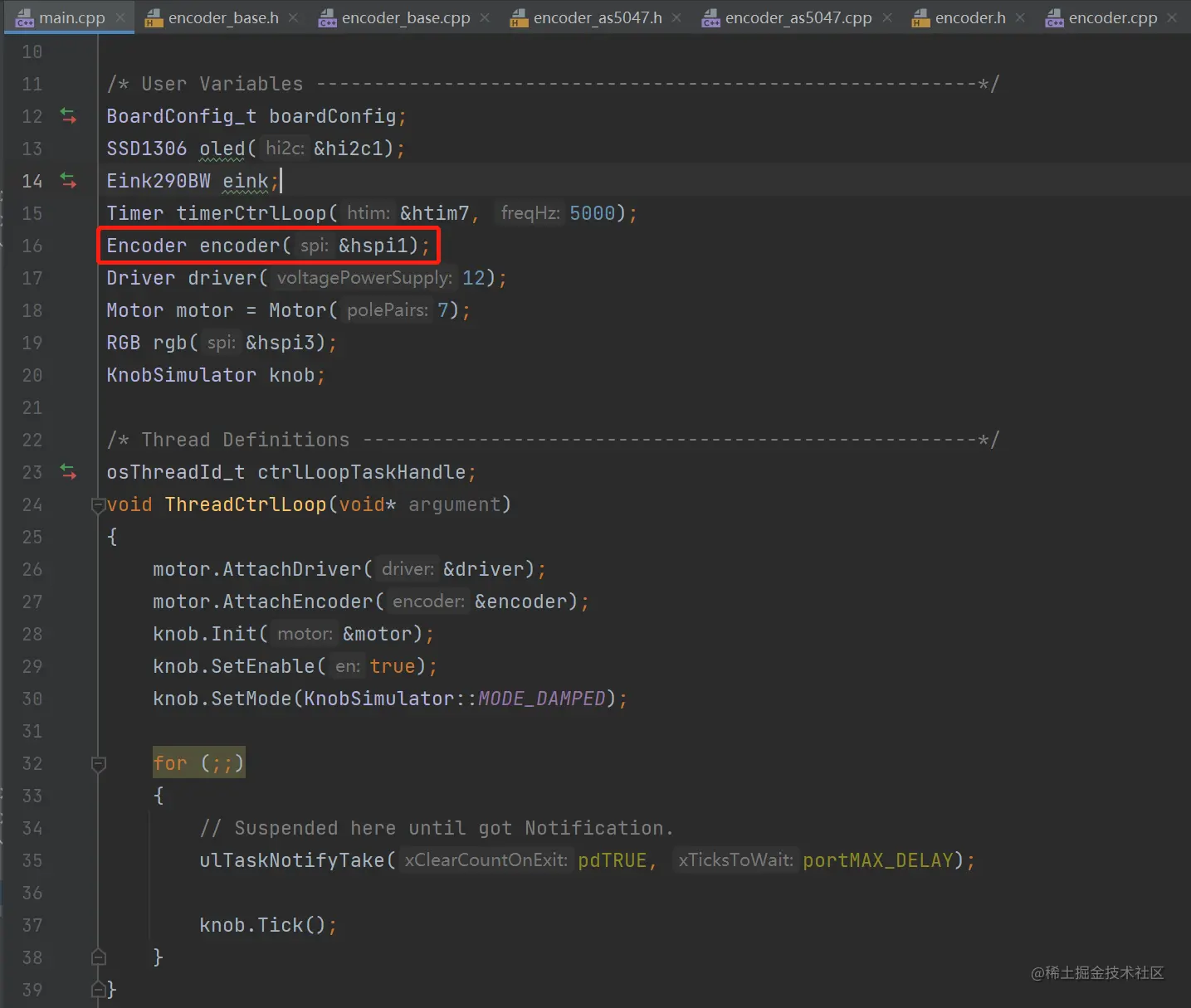Click AttachEncoder method call
This screenshot has width=1191, height=1008.
pyautogui.click(x=298, y=601)
